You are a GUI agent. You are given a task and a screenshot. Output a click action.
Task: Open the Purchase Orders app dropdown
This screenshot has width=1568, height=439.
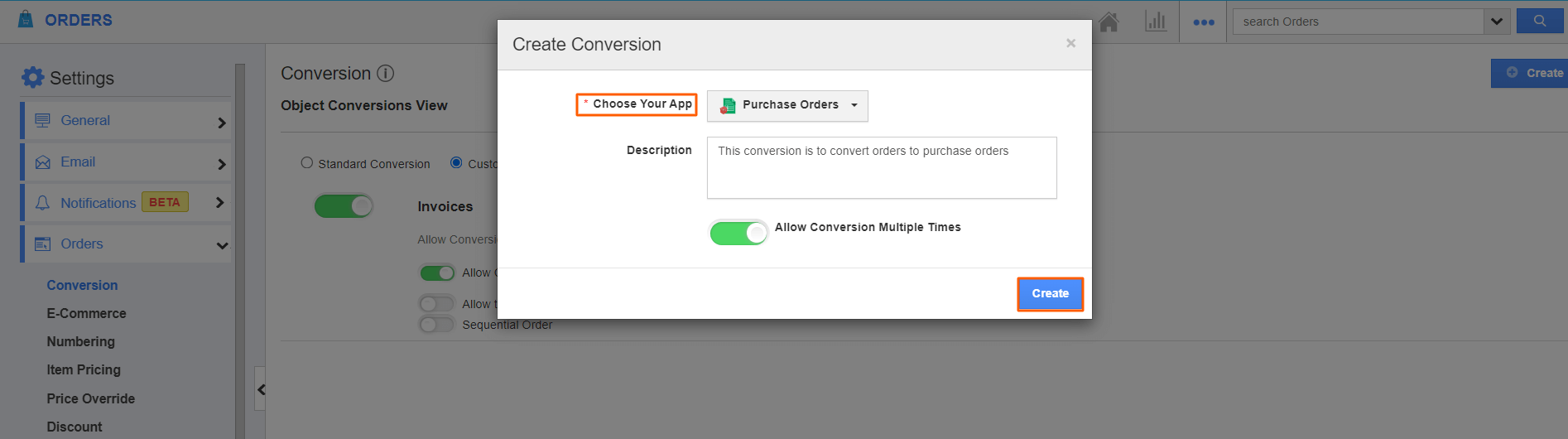[x=786, y=105]
